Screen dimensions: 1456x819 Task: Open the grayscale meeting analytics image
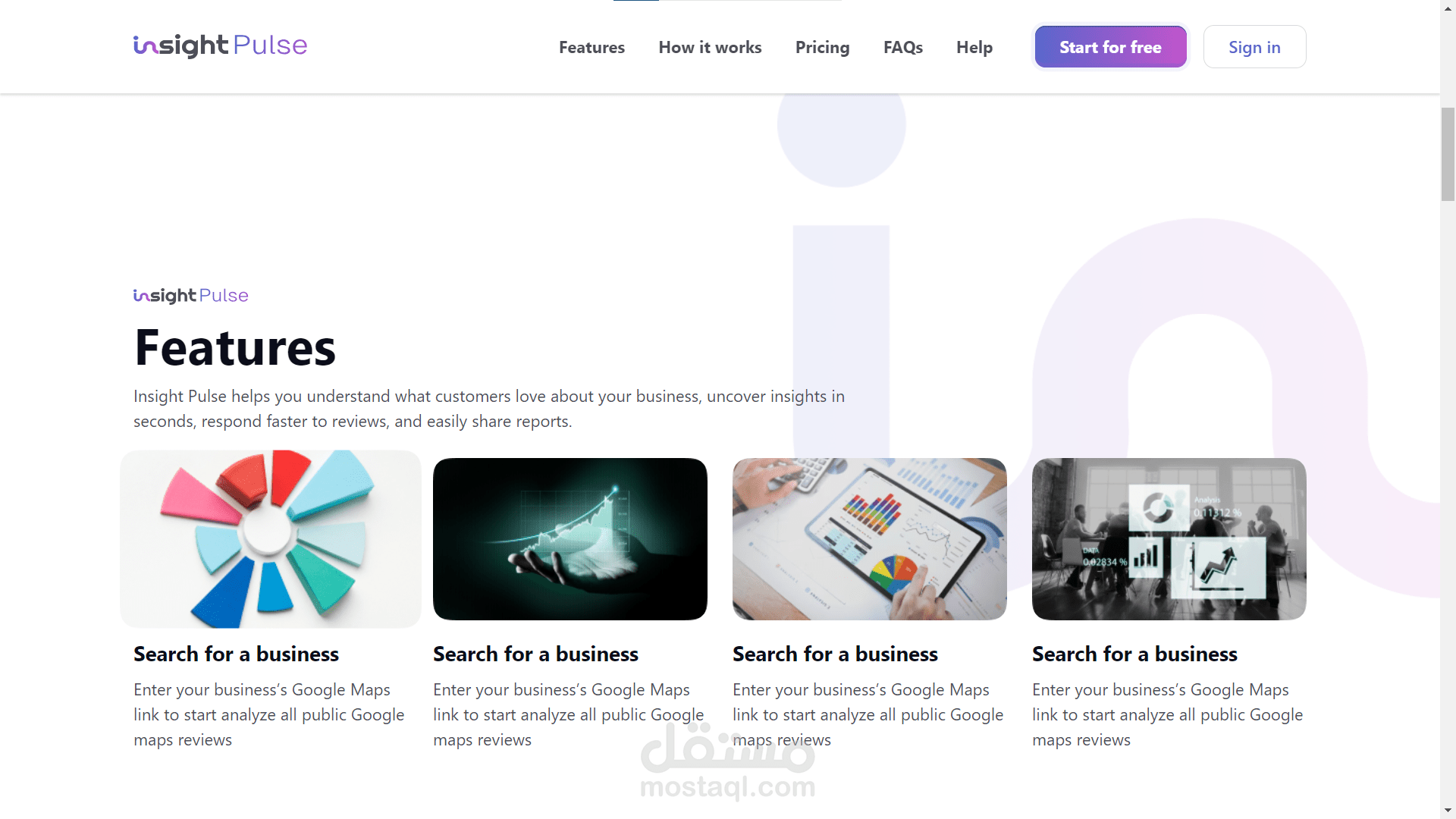coord(1169,539)
